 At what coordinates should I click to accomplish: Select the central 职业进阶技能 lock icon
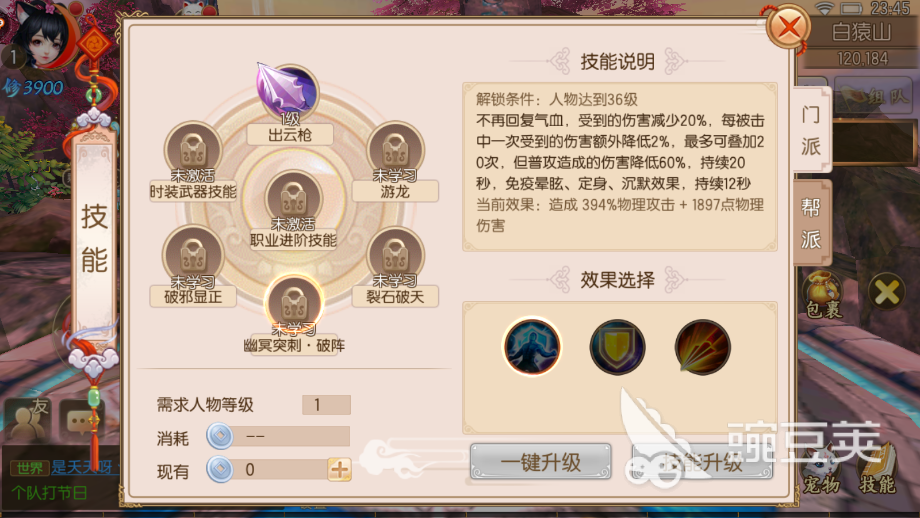click(x=293, y=199)
